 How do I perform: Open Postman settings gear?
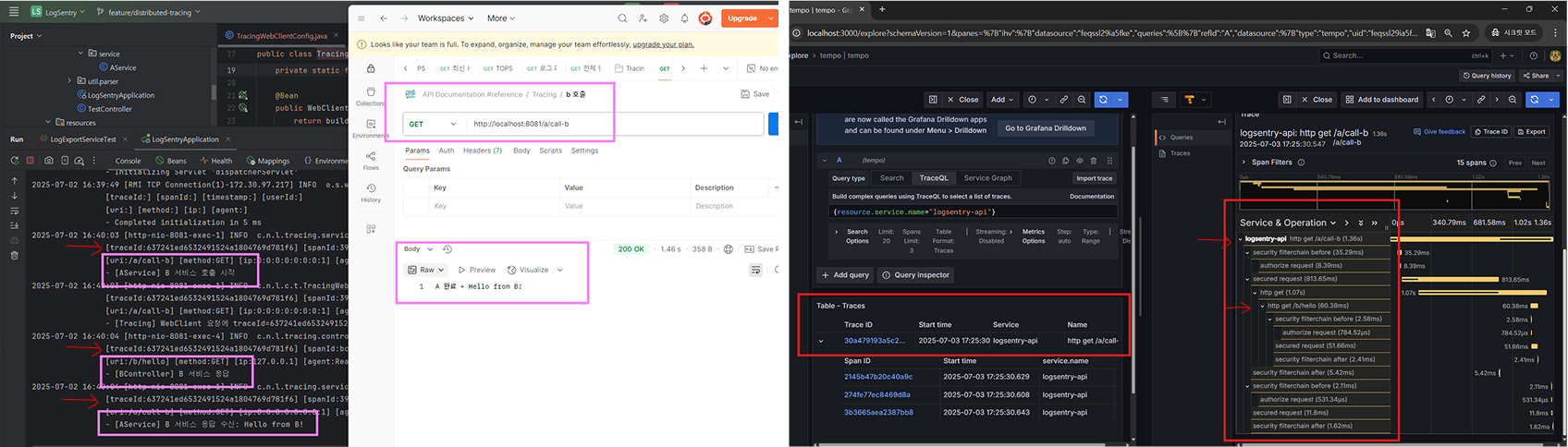click(x=664, y=18)
